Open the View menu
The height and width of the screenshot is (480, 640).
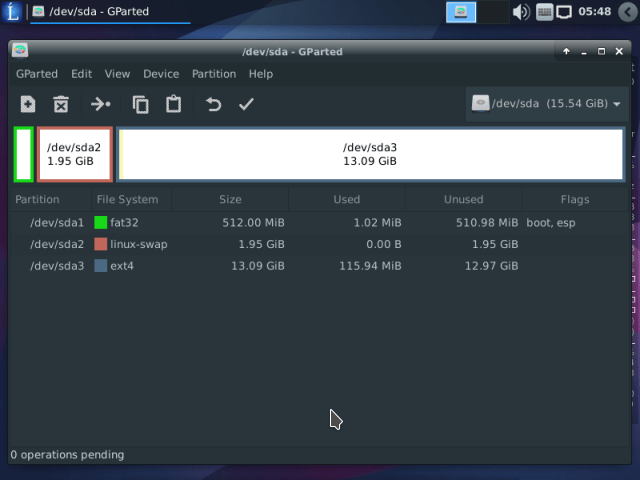pyautogui.click(x=117, y=74)
